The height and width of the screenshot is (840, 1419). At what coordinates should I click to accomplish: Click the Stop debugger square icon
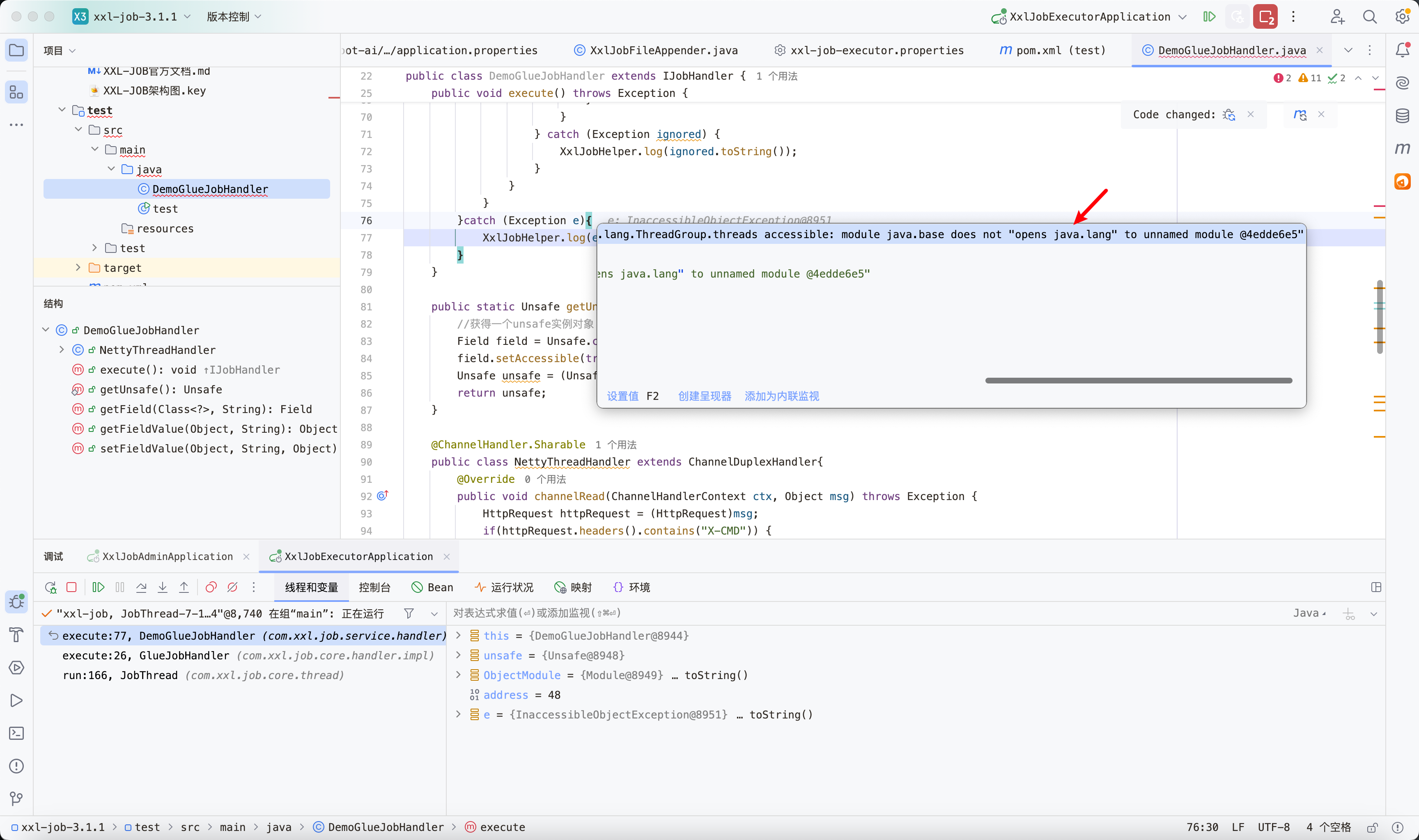tap(71, 587)
